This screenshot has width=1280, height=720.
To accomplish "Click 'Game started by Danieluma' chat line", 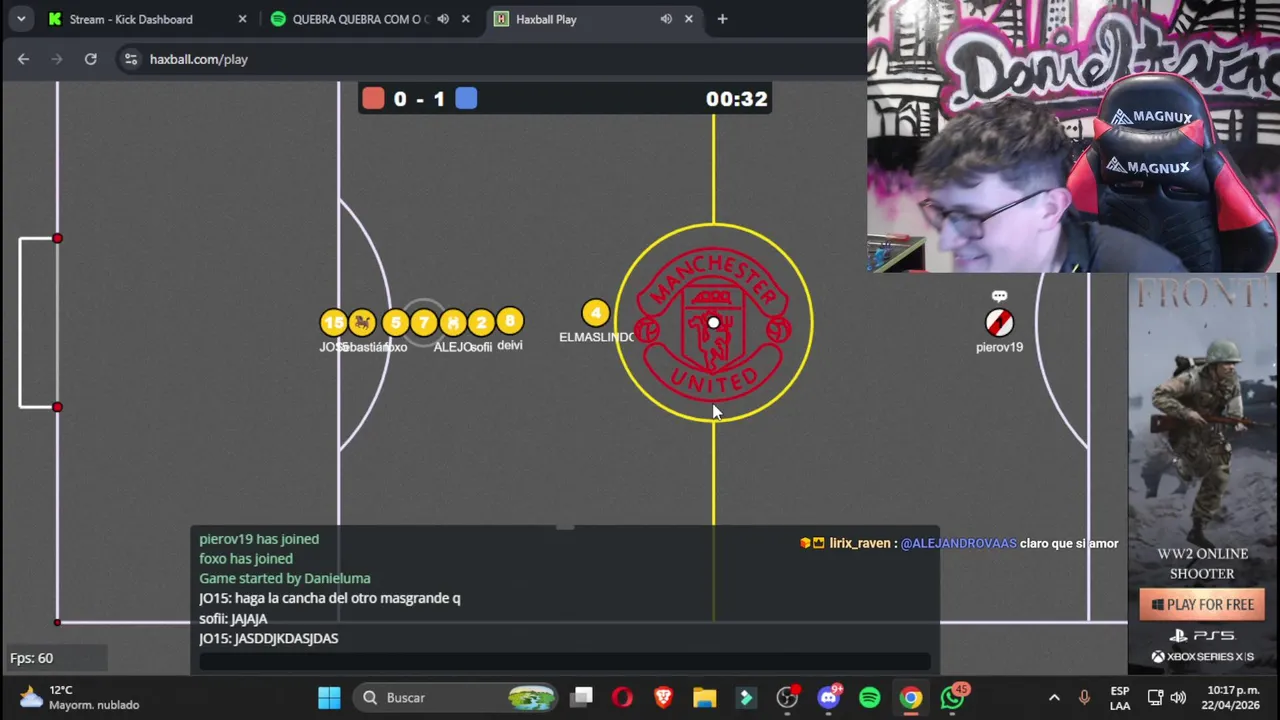I will point(285,578).
